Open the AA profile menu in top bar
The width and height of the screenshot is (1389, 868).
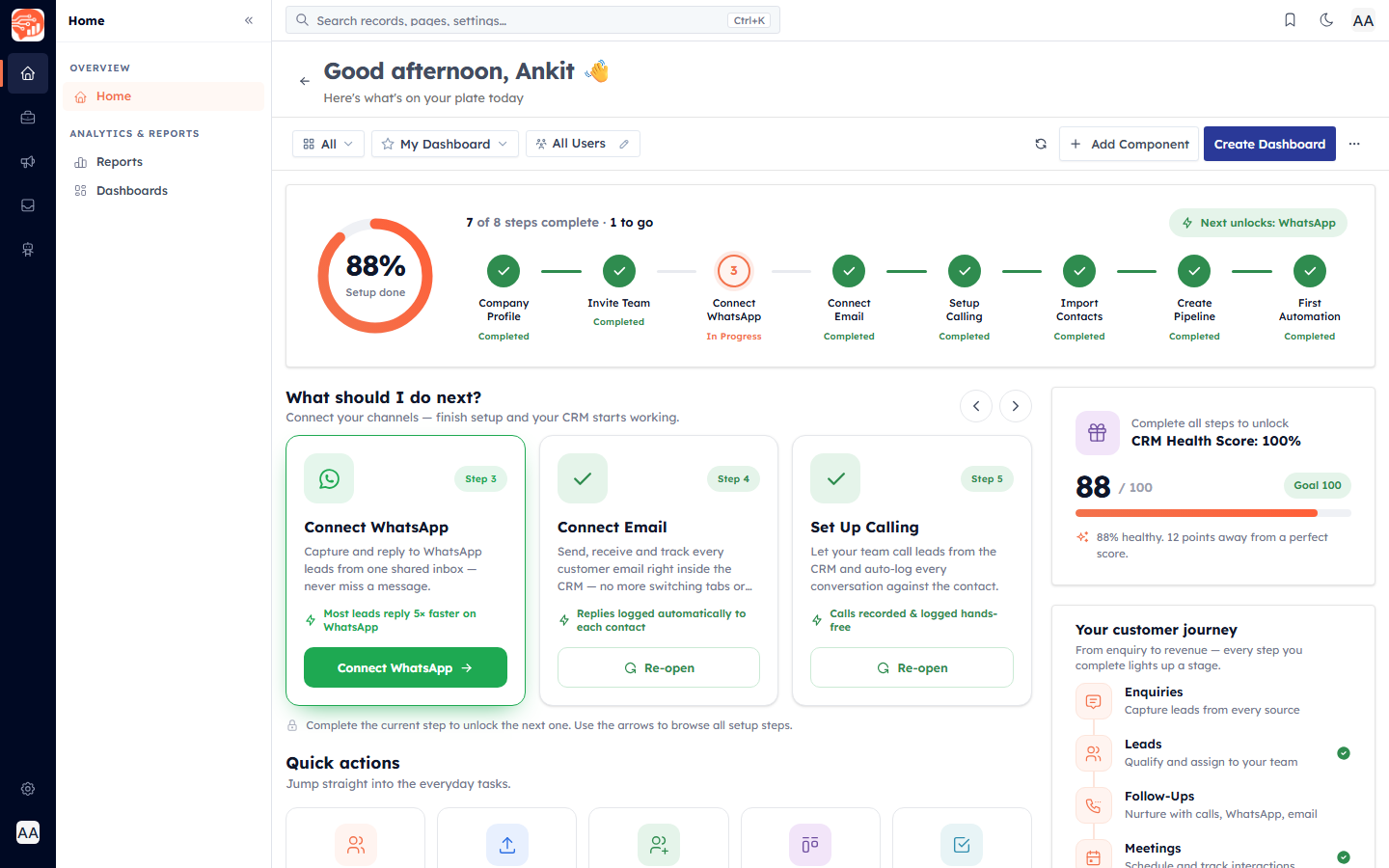tap(1363, 20)
